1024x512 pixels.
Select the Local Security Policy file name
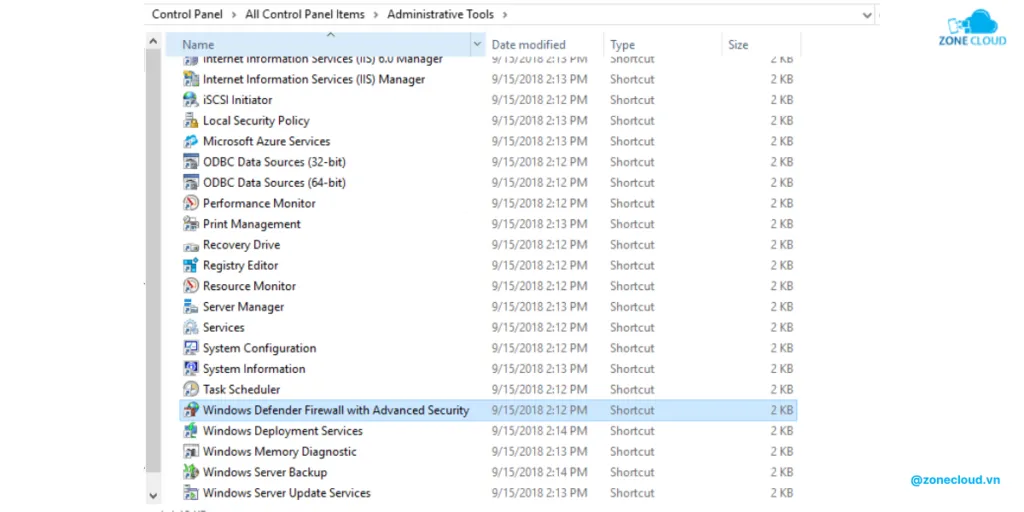click(256, 121)
